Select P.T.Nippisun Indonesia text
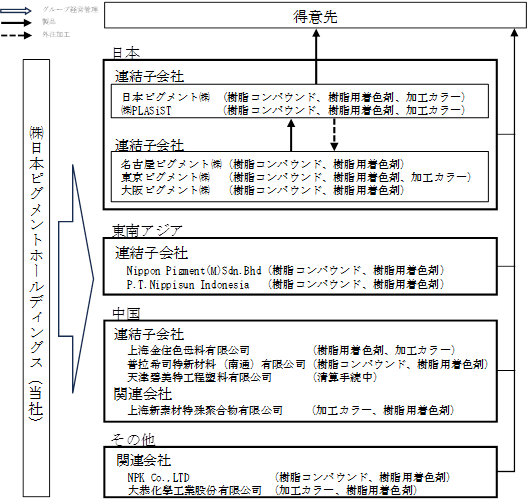The height and width of the screenshot is (504, 528). [188, 285]
